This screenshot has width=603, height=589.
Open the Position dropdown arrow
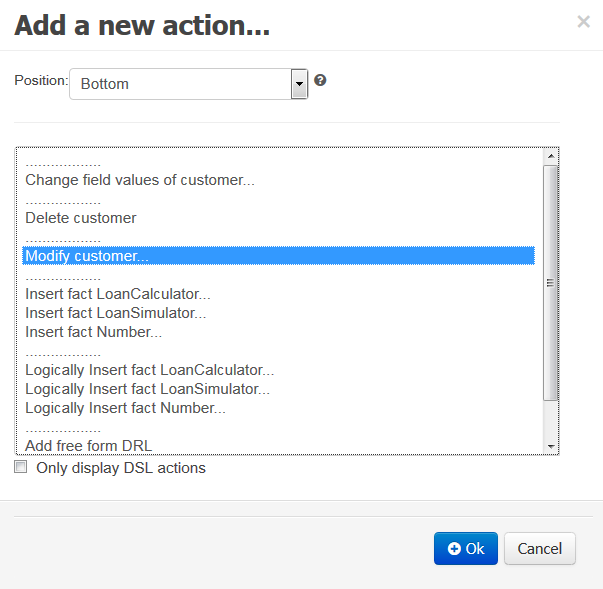point(298,84)
